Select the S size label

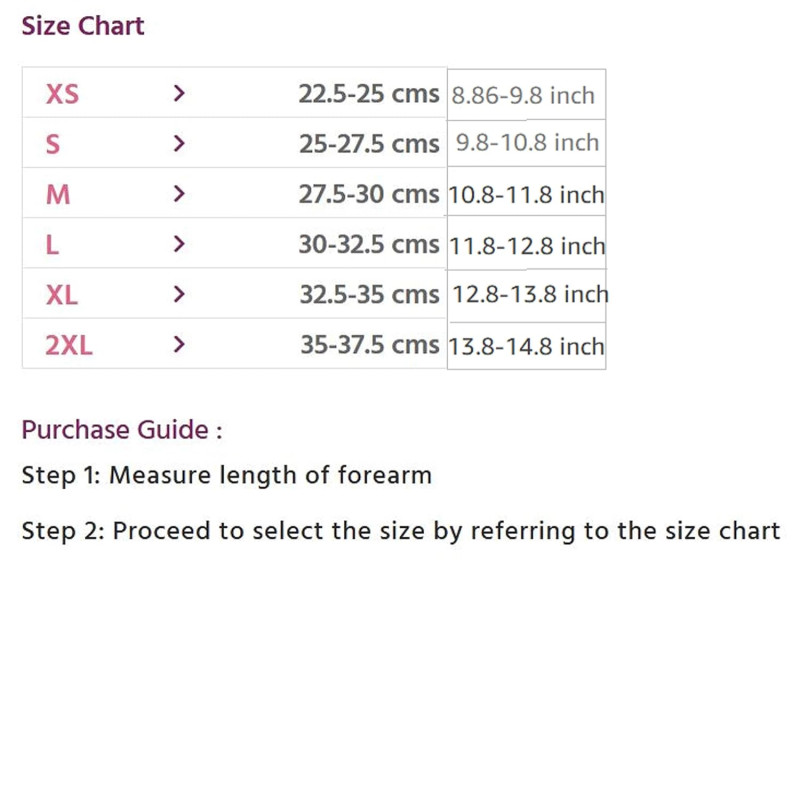(x=53, y=144)
